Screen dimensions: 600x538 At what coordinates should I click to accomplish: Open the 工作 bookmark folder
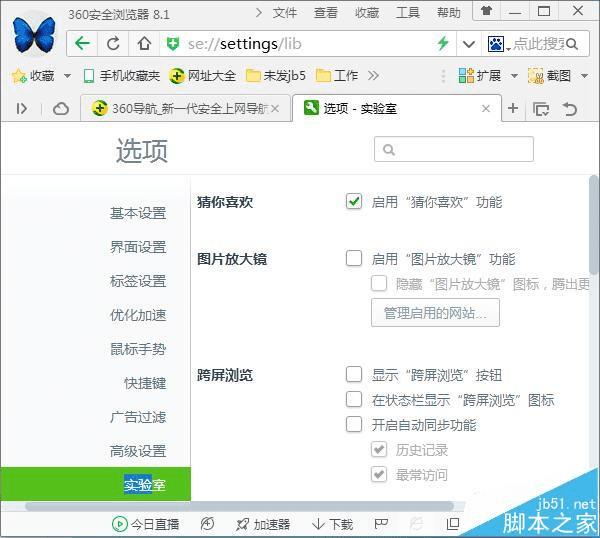point(337,76)
